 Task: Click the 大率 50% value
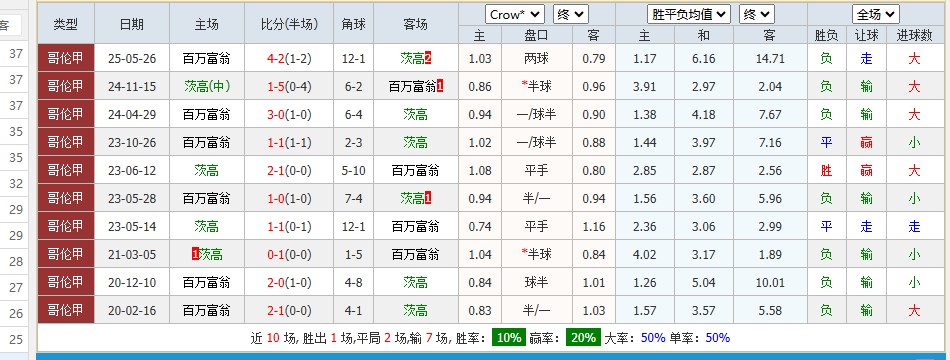tap(653, 338)
